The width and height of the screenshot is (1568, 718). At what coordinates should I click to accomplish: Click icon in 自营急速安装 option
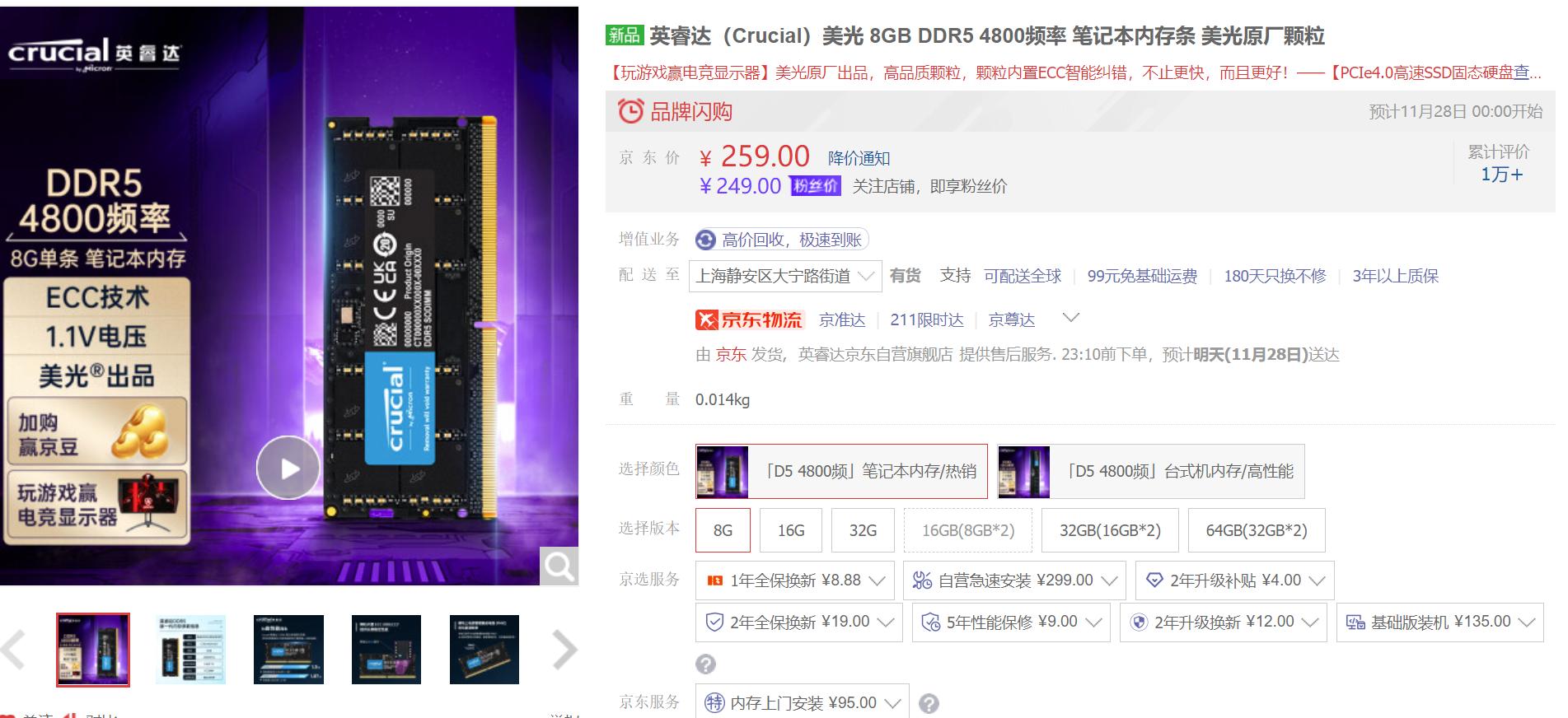922,580
